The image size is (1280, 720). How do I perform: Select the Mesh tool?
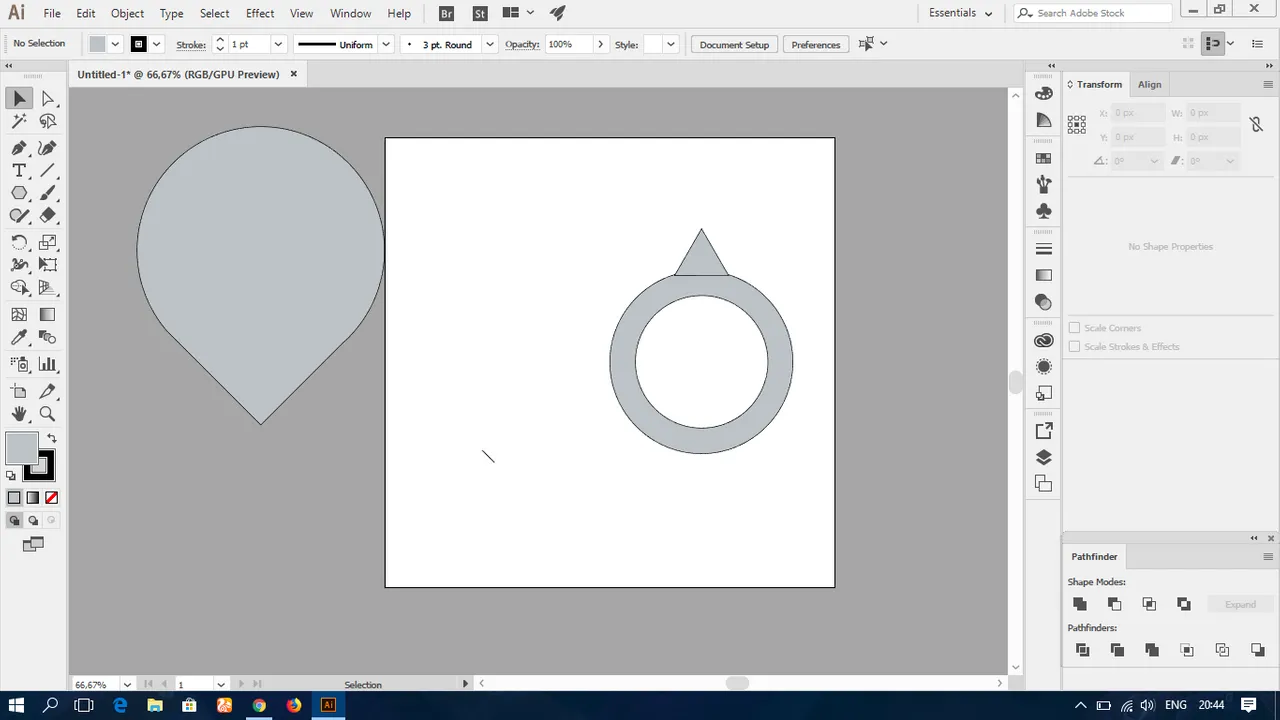[x=19, y=314]
